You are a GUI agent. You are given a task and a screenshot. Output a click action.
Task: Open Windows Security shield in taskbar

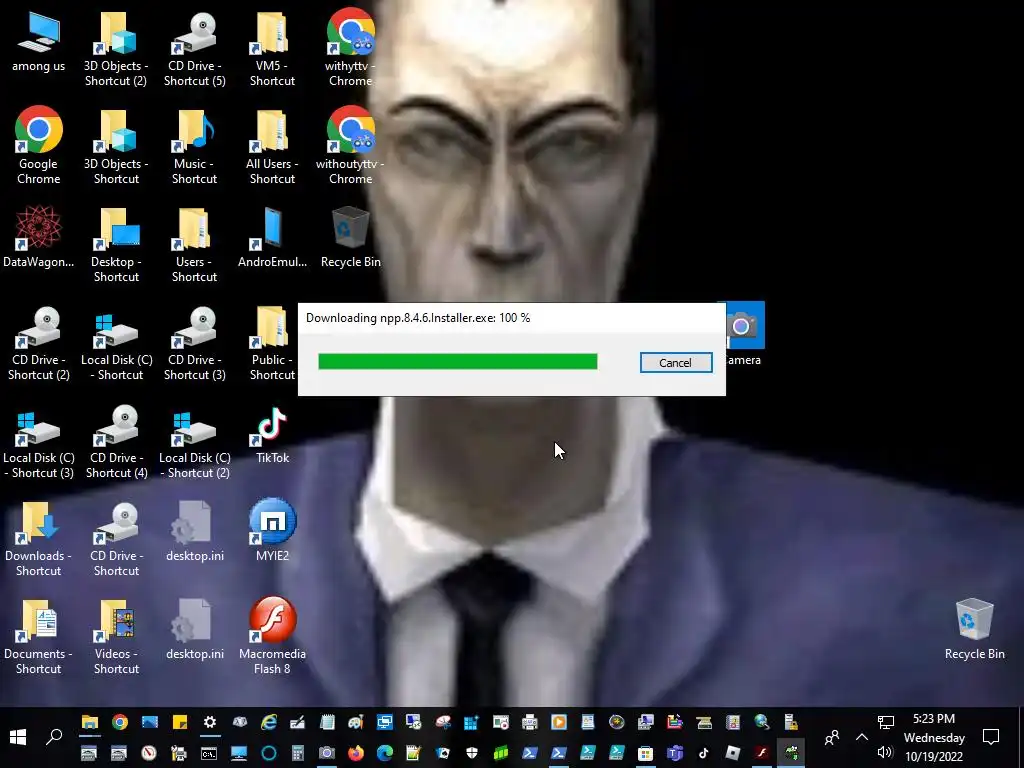pos(472,753)
